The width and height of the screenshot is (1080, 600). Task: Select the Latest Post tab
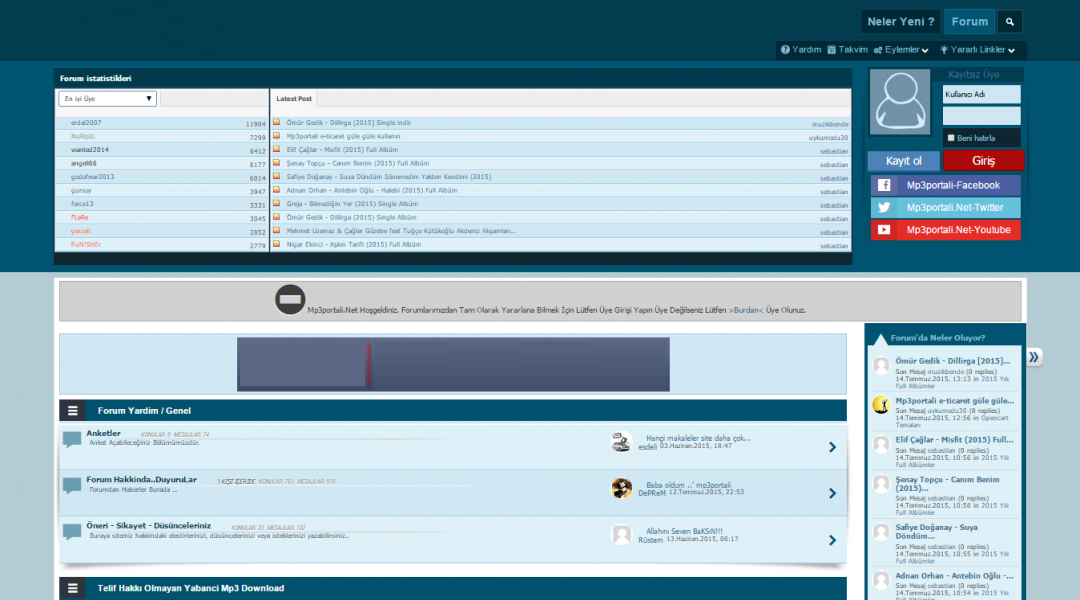294,99
